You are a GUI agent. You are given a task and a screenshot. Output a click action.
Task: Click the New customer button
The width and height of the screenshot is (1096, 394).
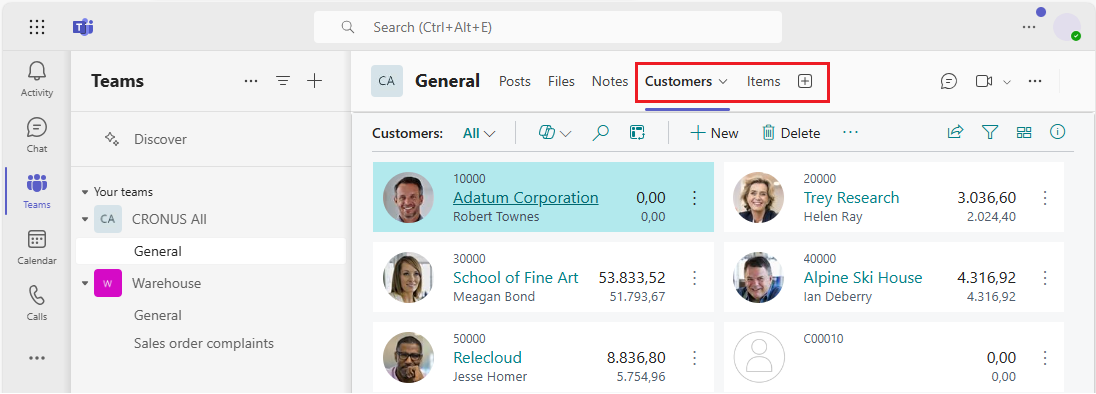click(x=714, y=133)
